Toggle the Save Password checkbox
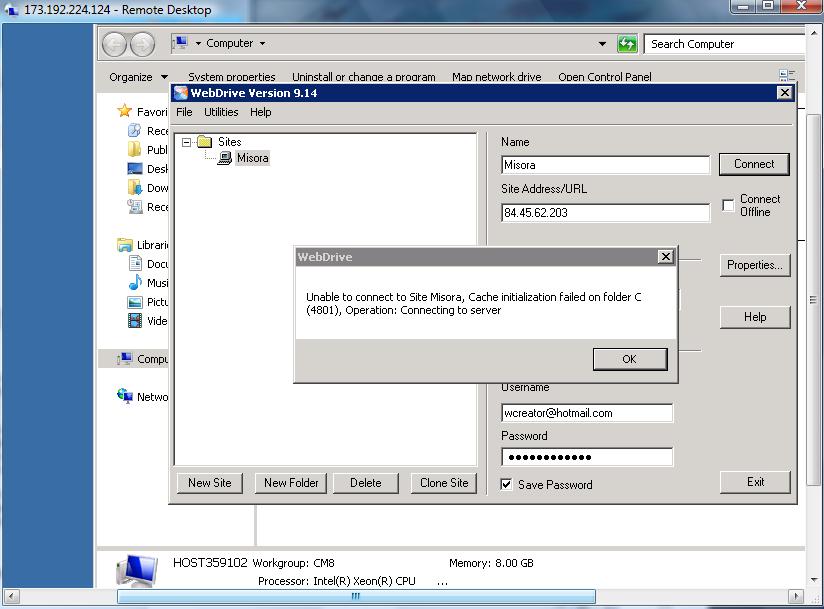Viewport: 824px width, 609px height. (506, 484)
